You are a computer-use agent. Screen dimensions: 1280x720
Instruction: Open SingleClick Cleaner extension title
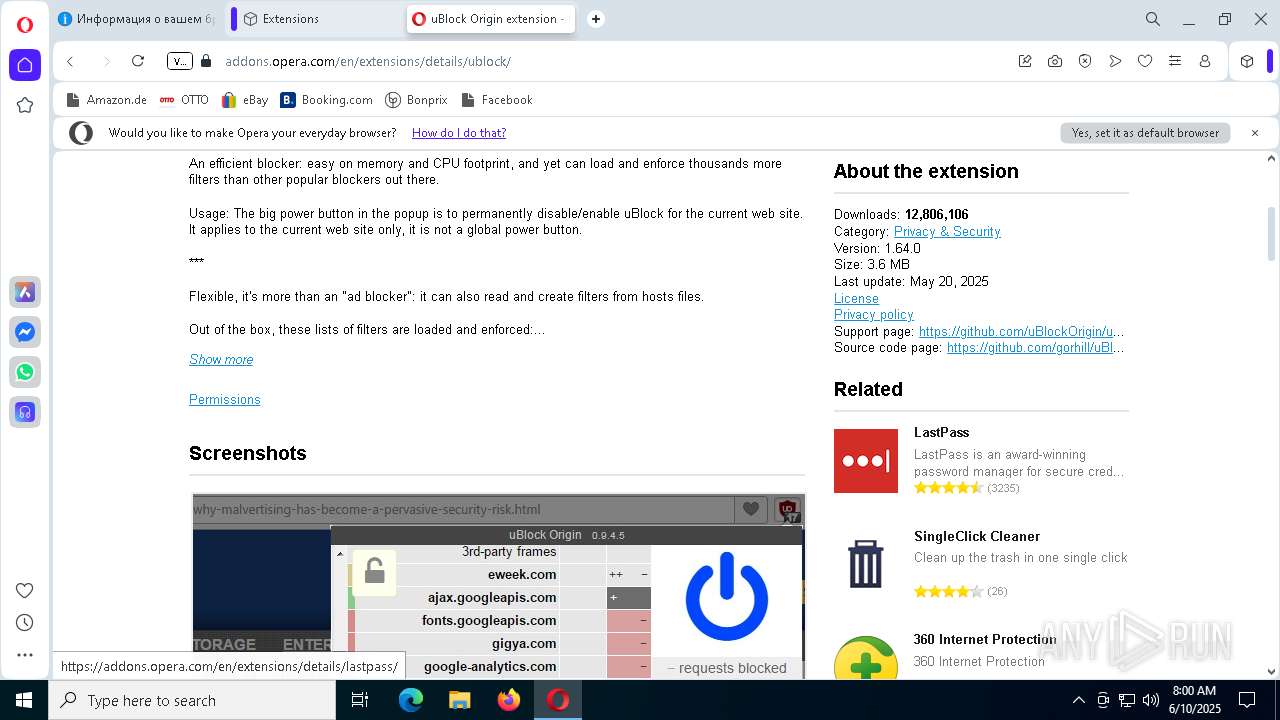point(977,536)
